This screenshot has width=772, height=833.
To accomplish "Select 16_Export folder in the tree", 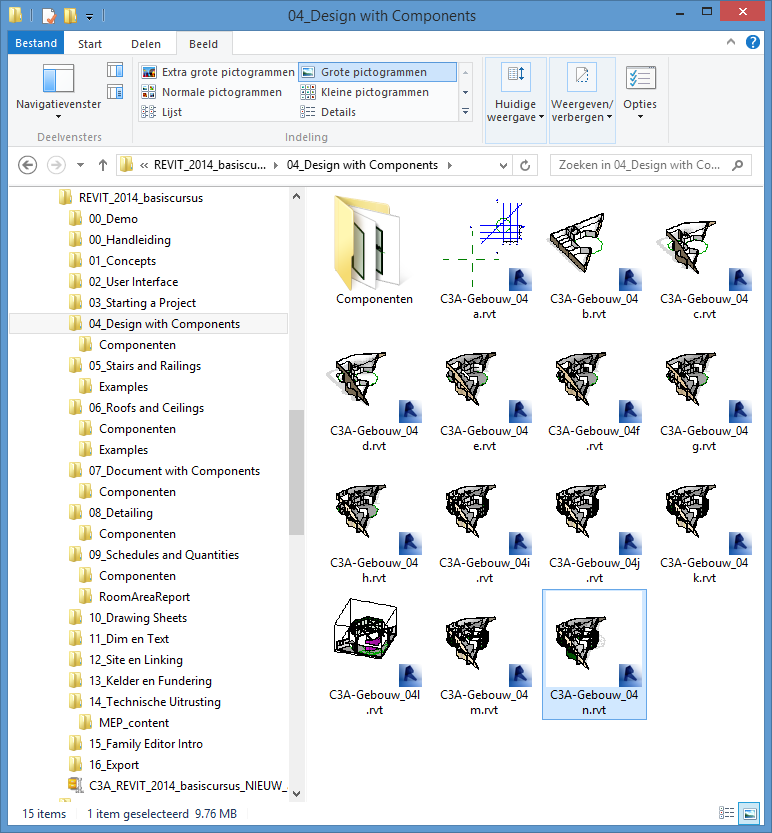I will 114,764.
